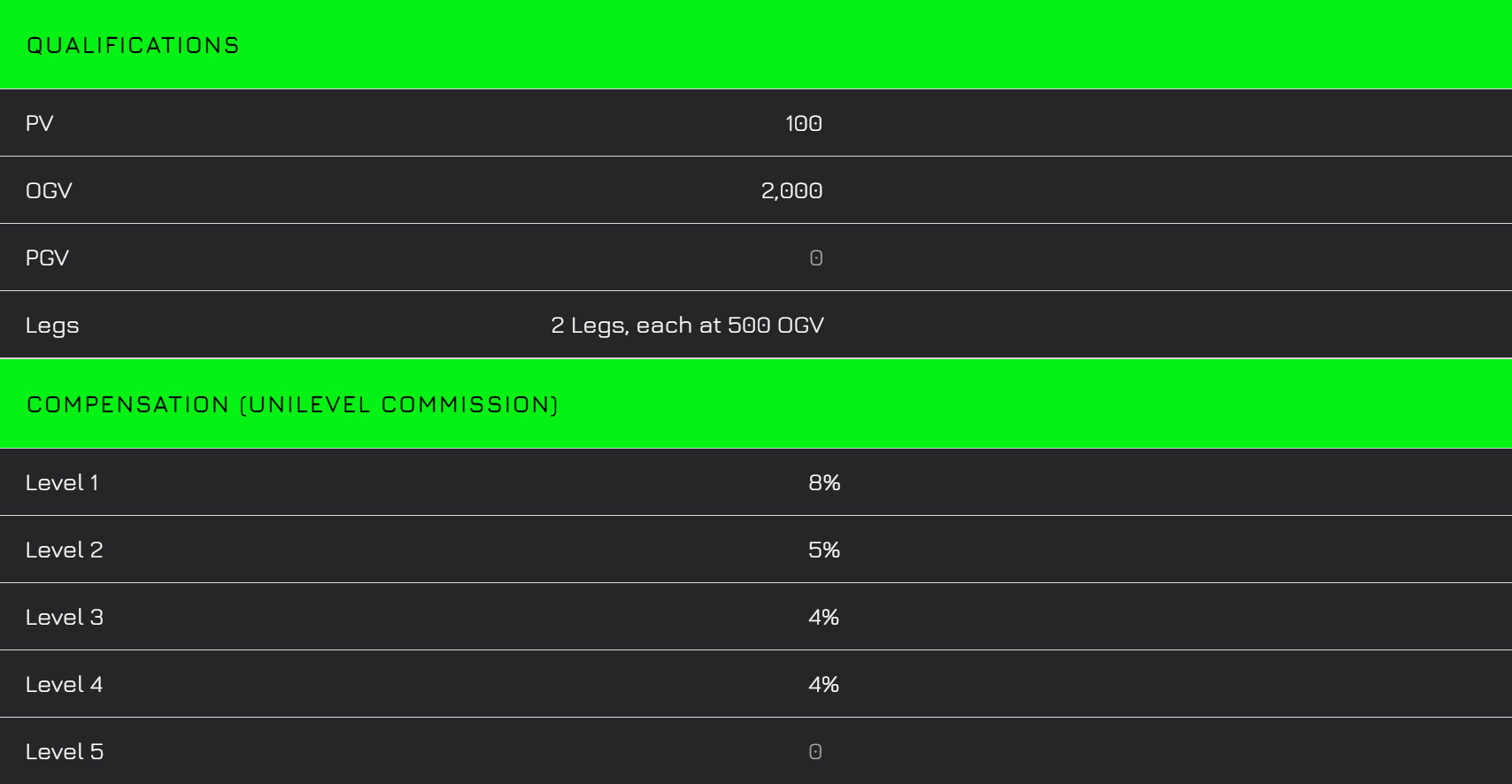Click the "2 Legs, each at 500 OGV" text
Image resolution: width=1512 pixels, height=784 pixels.
[687, 325]
